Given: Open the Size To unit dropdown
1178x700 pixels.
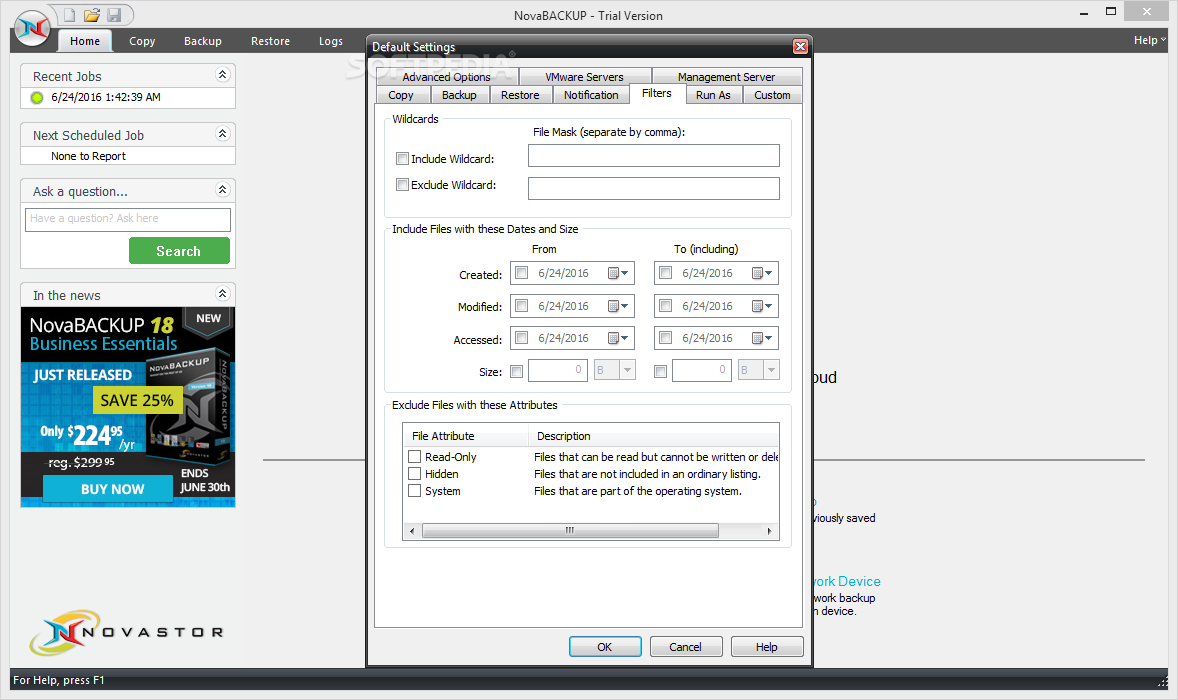Looking at the screenshot, I should [772, 370].
